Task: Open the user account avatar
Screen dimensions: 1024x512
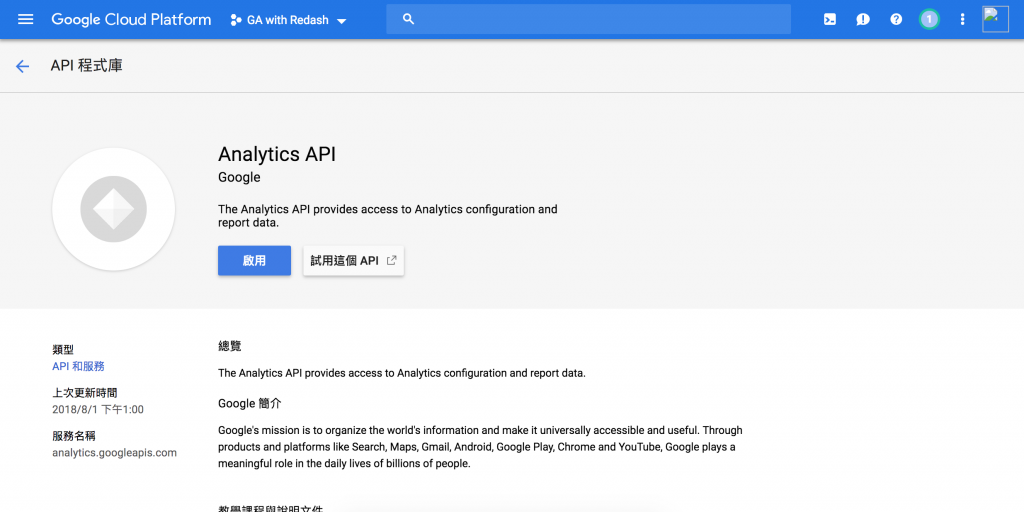Action: click(995, 19)
